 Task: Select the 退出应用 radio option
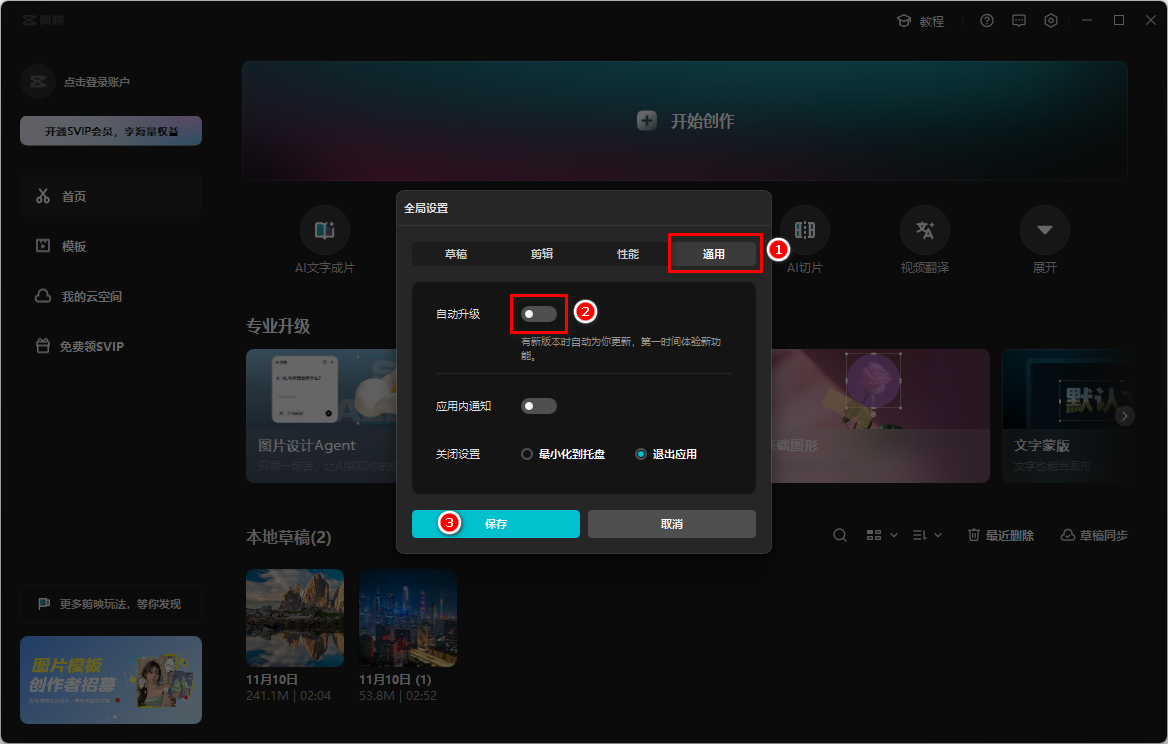click(641, 454)
